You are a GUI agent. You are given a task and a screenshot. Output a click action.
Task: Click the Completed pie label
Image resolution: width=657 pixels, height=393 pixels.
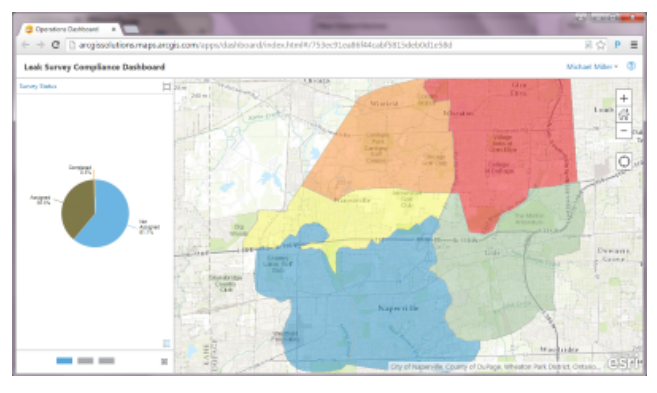point(80,169)
